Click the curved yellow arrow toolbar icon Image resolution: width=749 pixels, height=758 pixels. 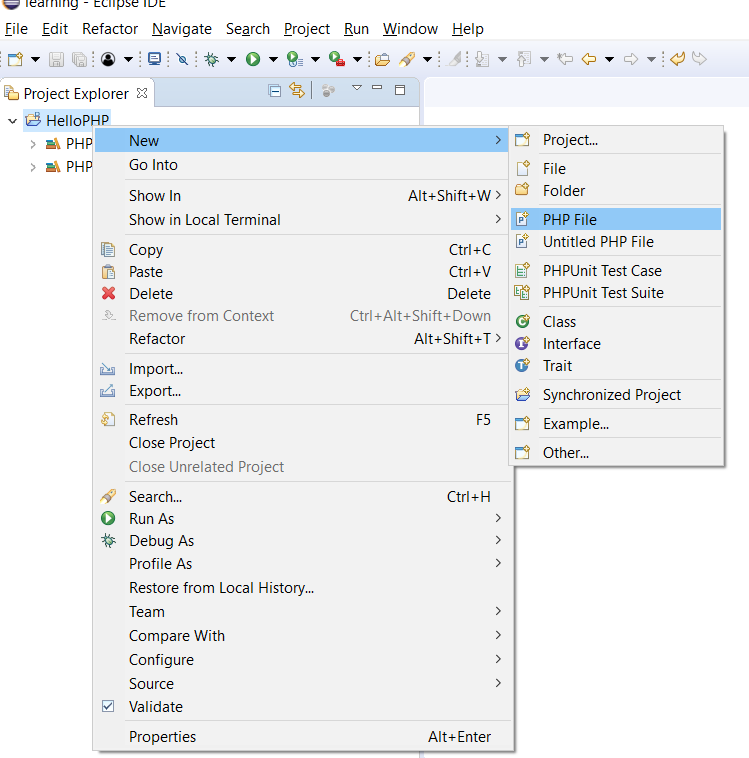tap(677, 59)
